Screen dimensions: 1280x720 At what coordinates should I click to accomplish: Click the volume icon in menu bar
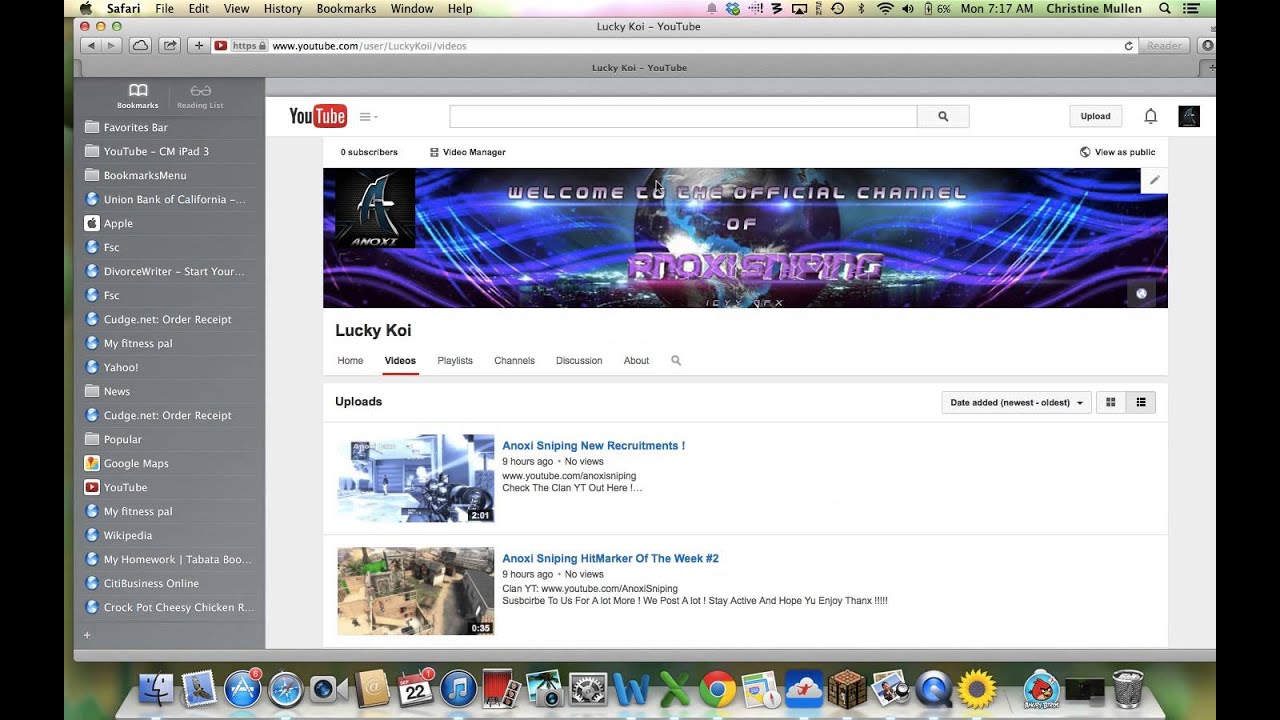(x=907, y=8)
